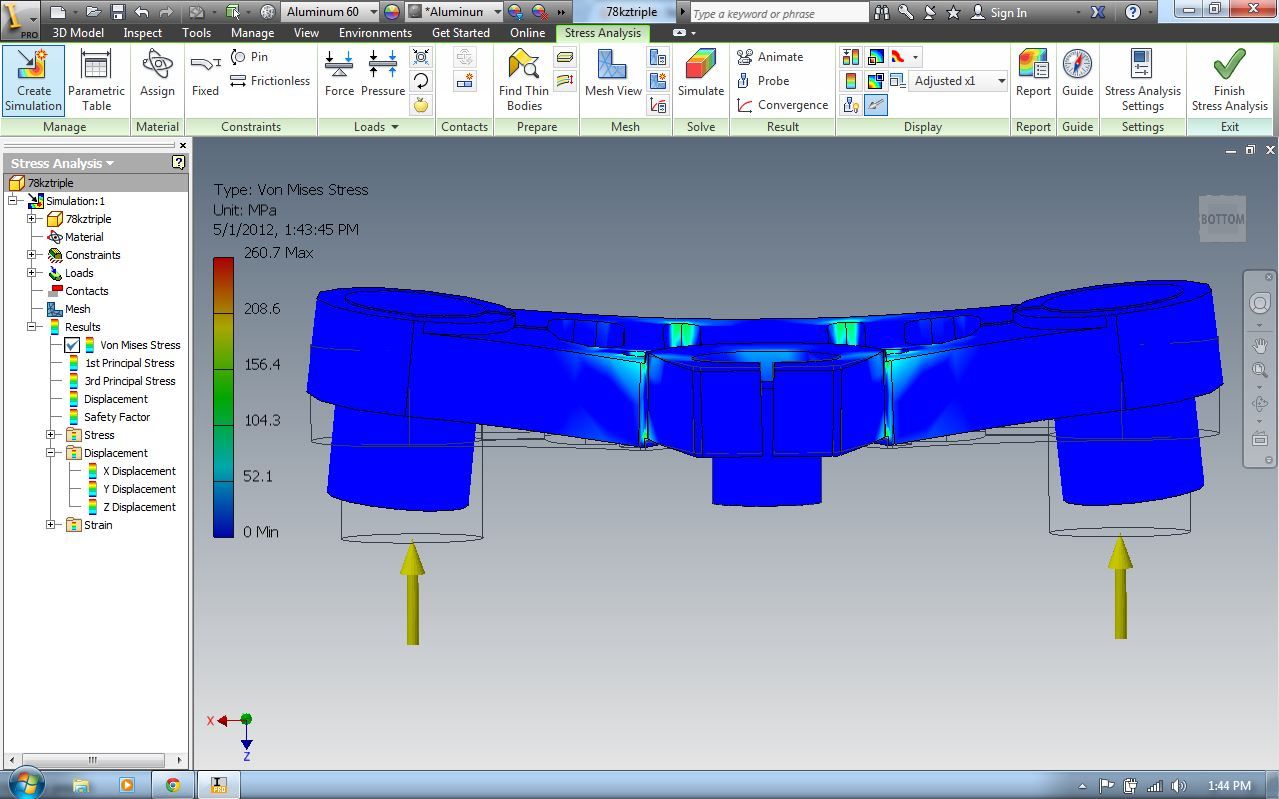This screenshot has width=1279, height=799.
Task: Apply a Force load
Action: (x=339, y=80)
